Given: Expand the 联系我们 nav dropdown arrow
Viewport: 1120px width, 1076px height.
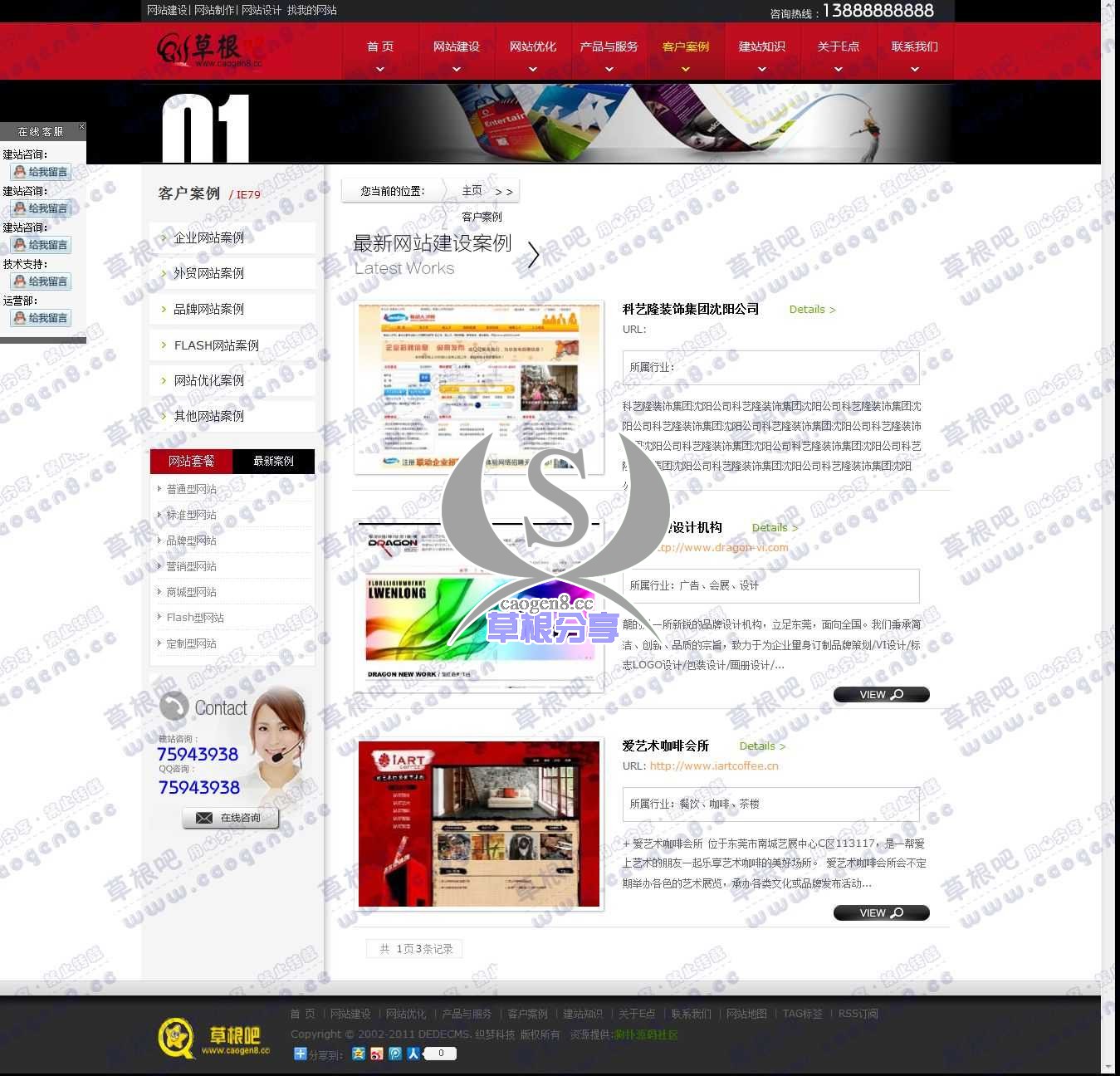Looking at the screenshot, I should pyautogui.click(x=914, y=70).
